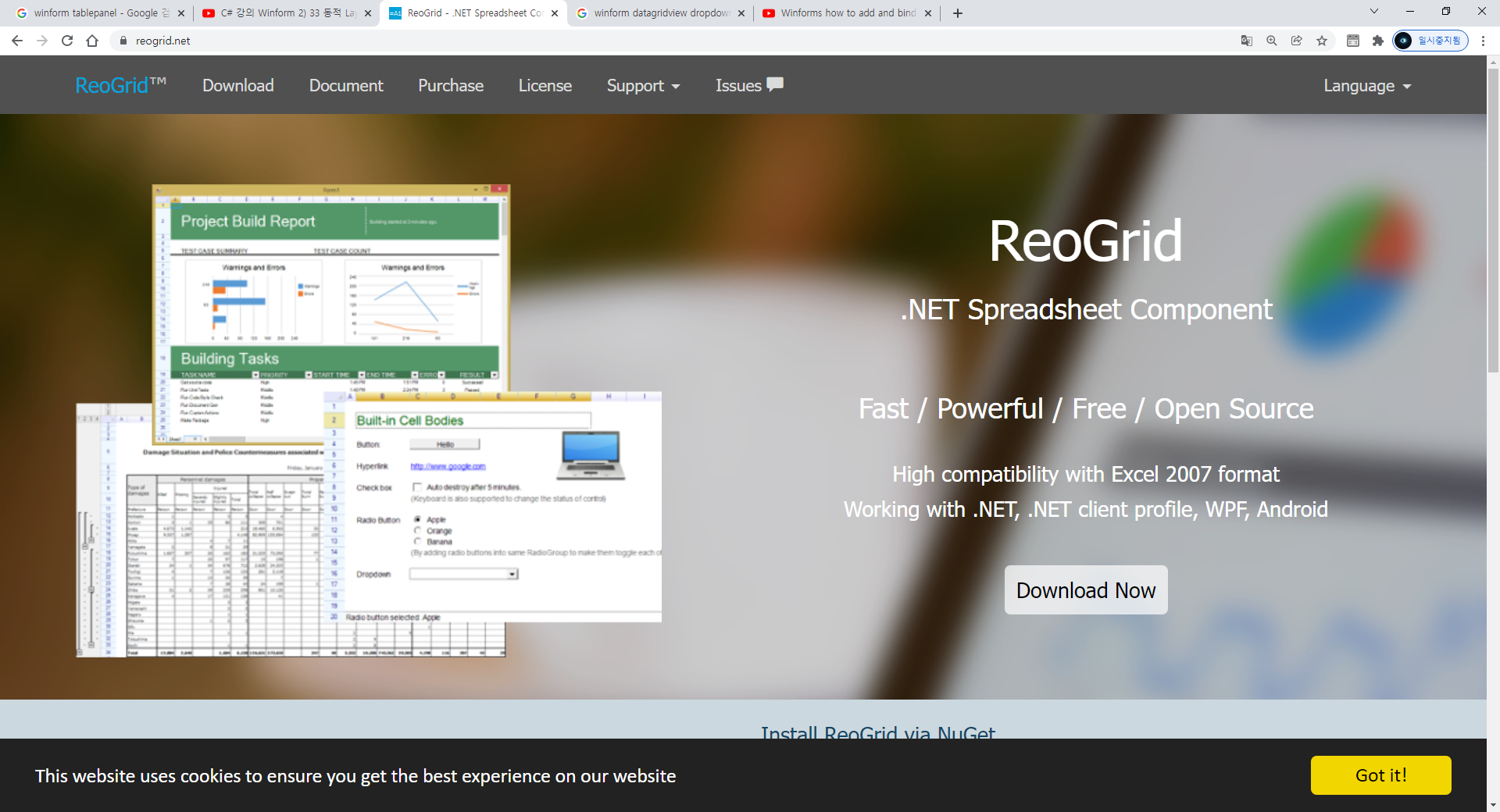Image resolution: width=1500 pixels, height=812 pixels.
Task: Close the C# Winform YouTube tab
Action: [368, 13]
